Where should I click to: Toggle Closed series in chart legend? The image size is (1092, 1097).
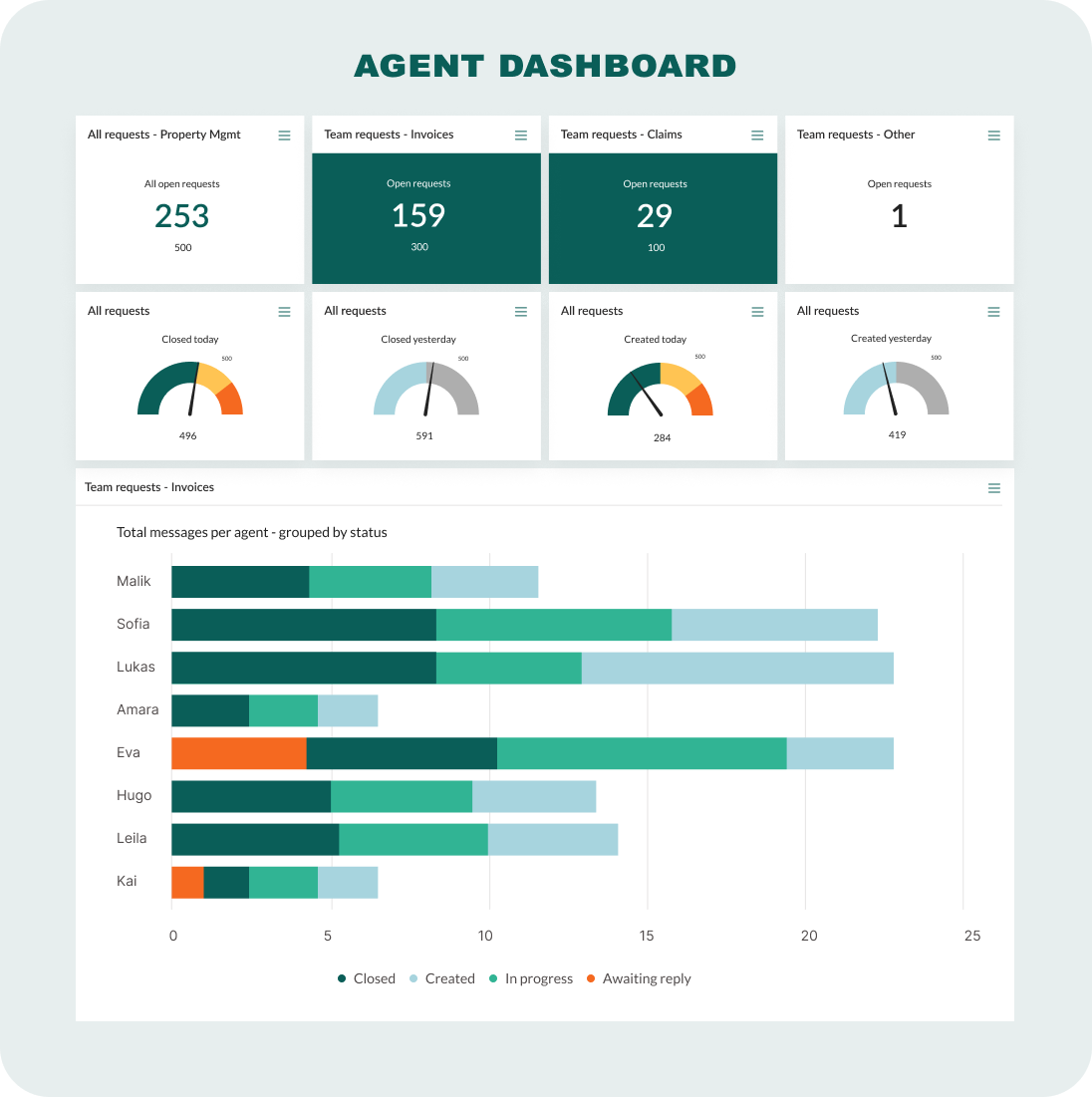(x=366, y=978)
